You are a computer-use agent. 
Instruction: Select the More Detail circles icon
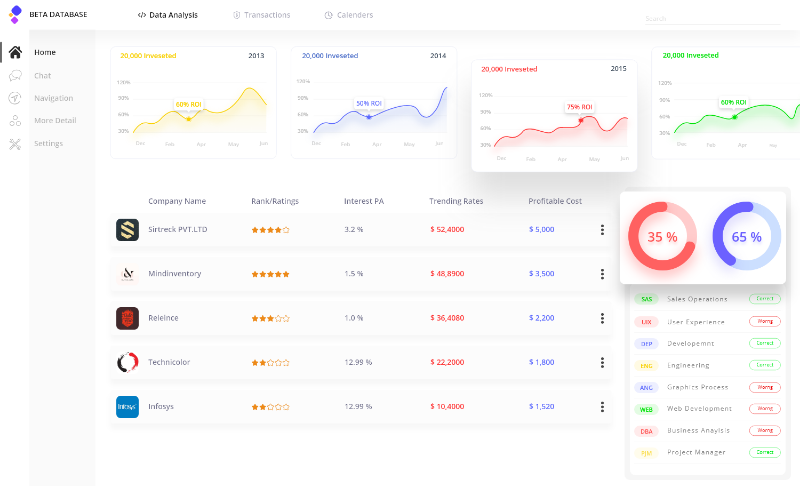click(x=15, y=120)
